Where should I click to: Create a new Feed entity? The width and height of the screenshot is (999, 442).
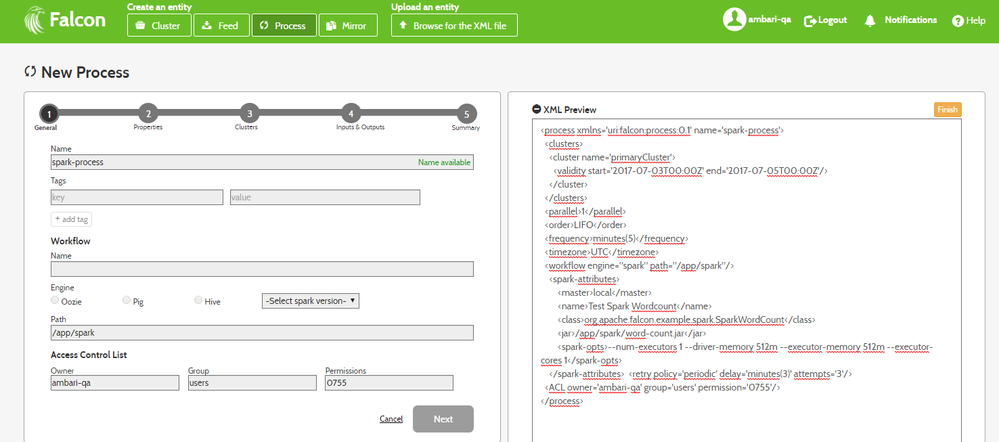coord(221,25)
